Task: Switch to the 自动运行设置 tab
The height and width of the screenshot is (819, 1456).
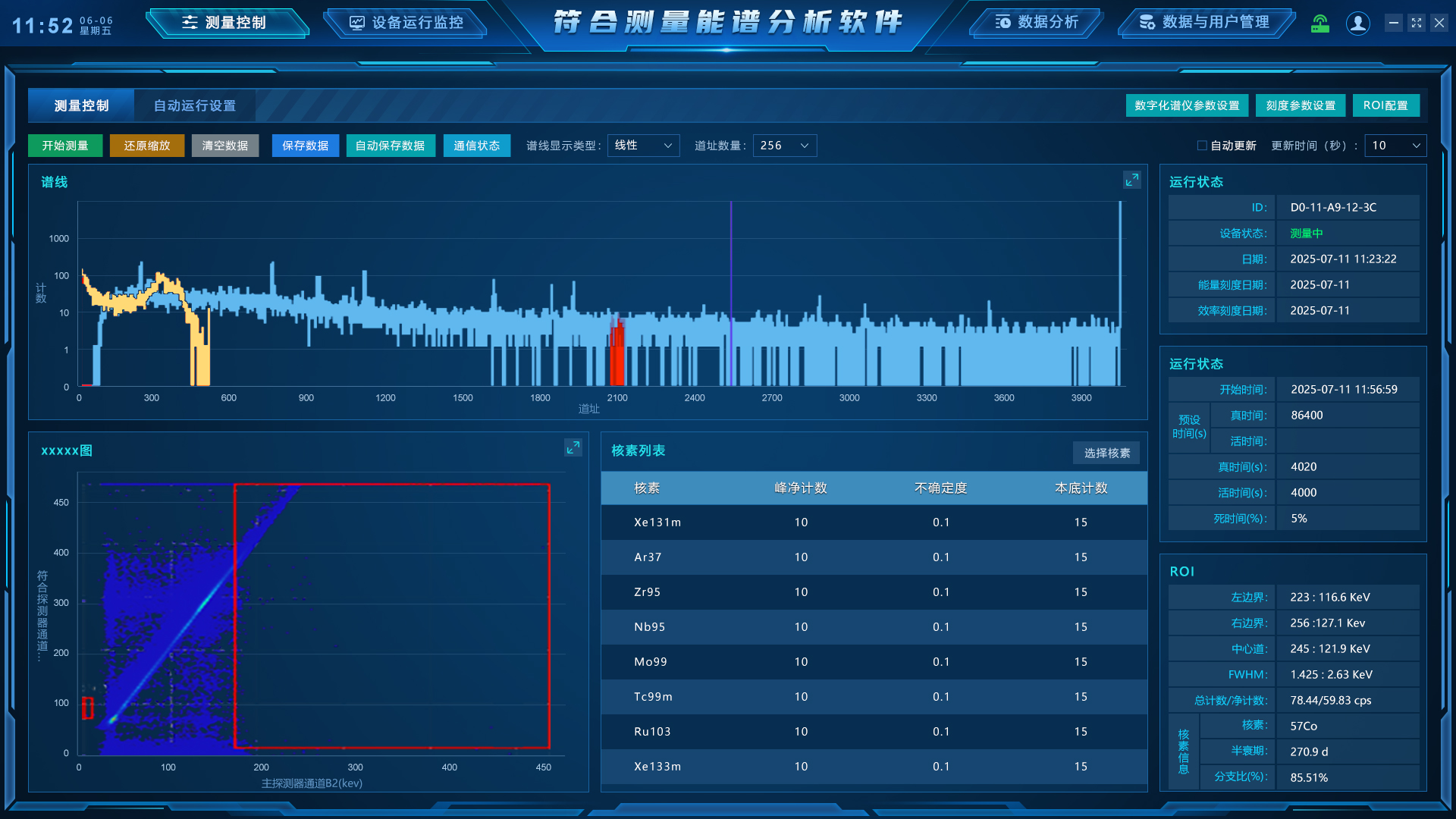Action: tap(195, 105)
